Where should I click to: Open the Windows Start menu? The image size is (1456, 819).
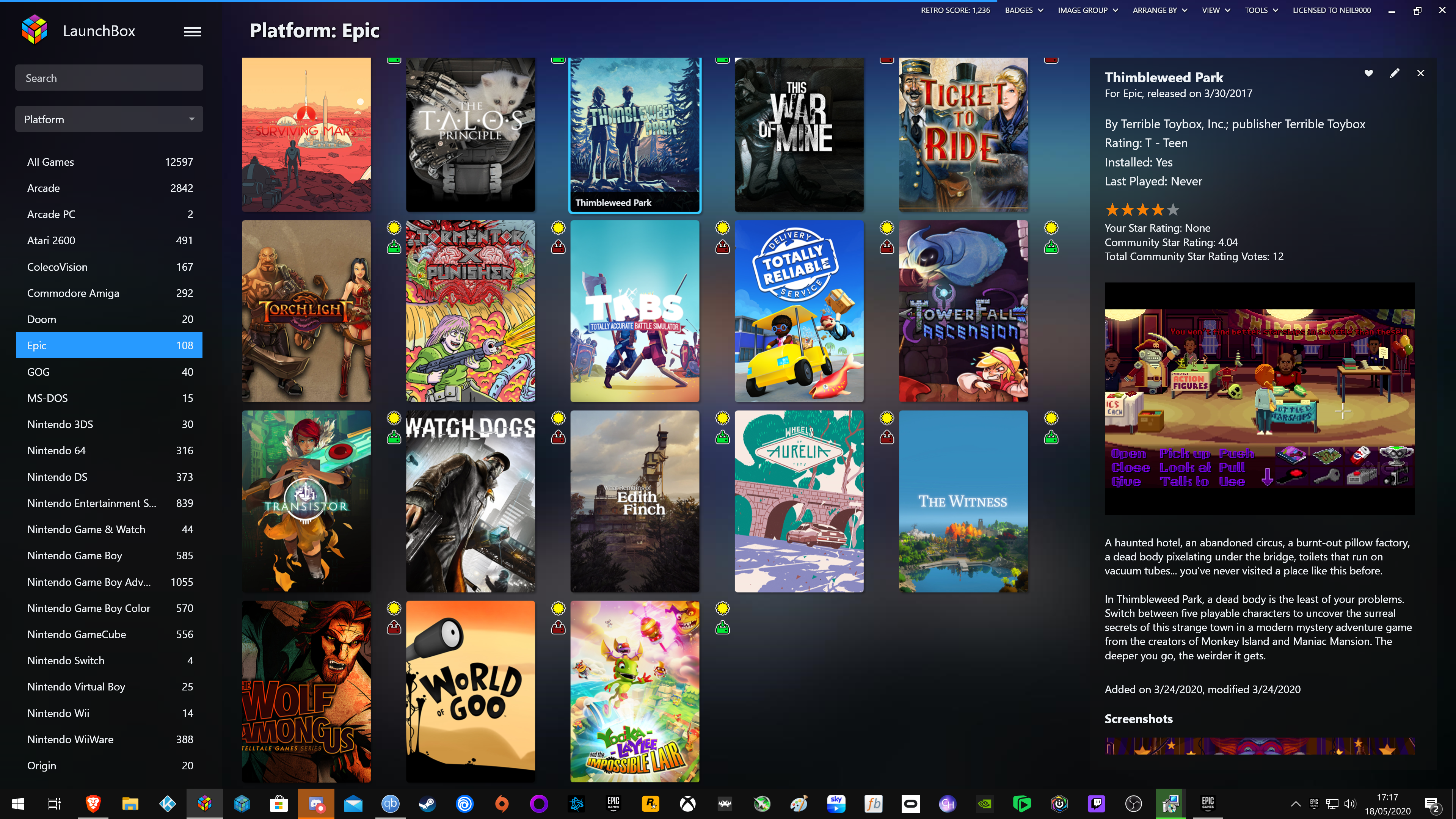coord(17,804)
